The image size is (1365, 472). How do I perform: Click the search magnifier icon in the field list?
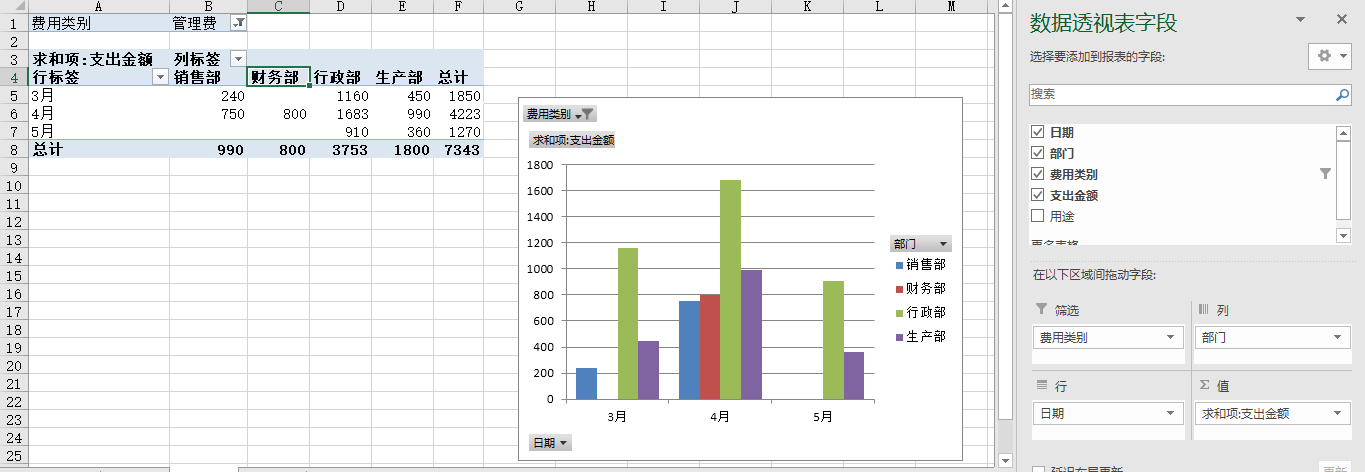coord(1342,95)
